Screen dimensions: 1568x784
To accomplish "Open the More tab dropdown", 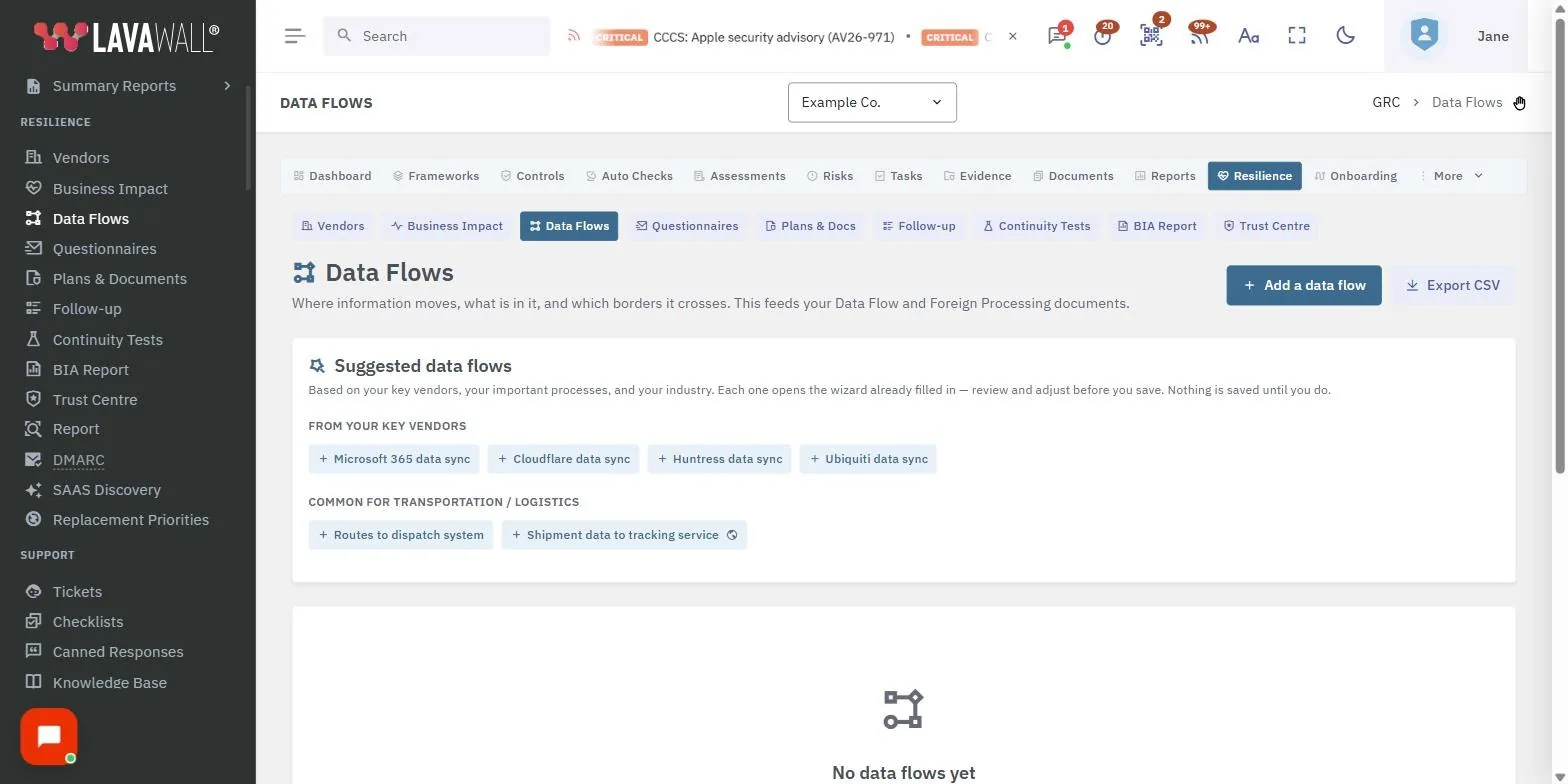I will coord(1452,176).
